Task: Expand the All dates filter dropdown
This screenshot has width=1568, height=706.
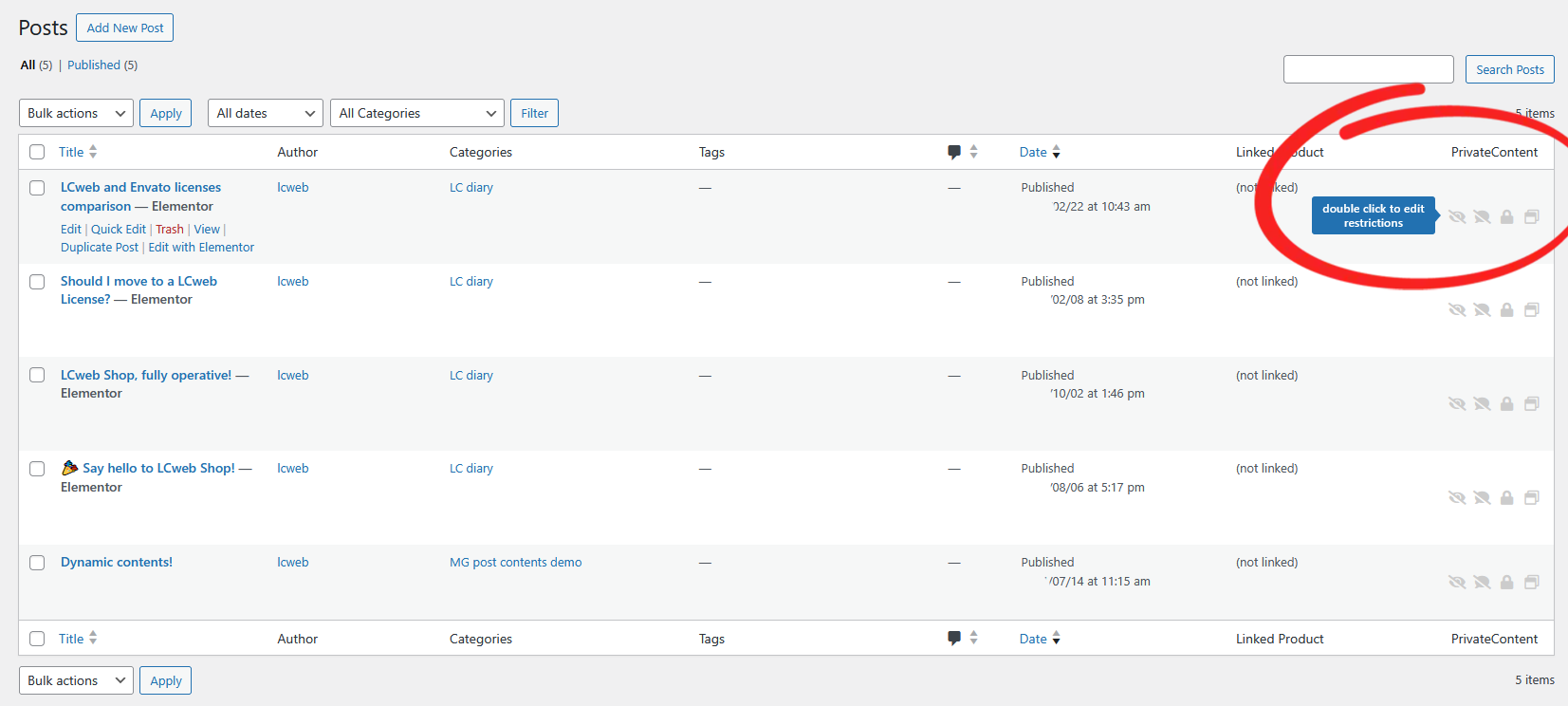Action: pos(265,113)
